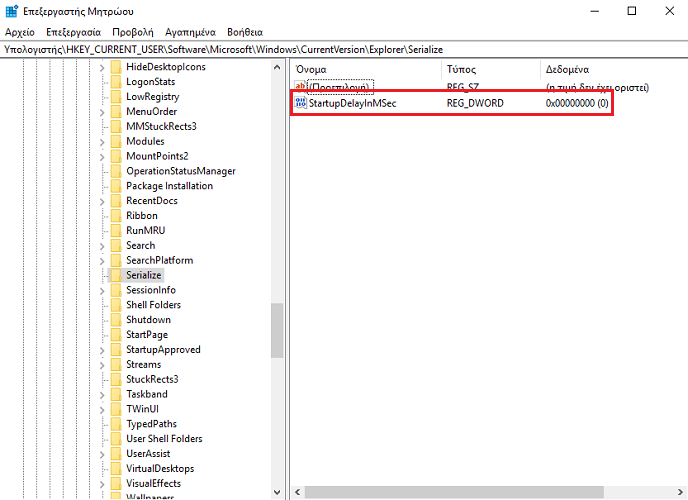Maximize the Registry Editor window
The width and height of the screenshot is (688, 500).
pos(632,11)
